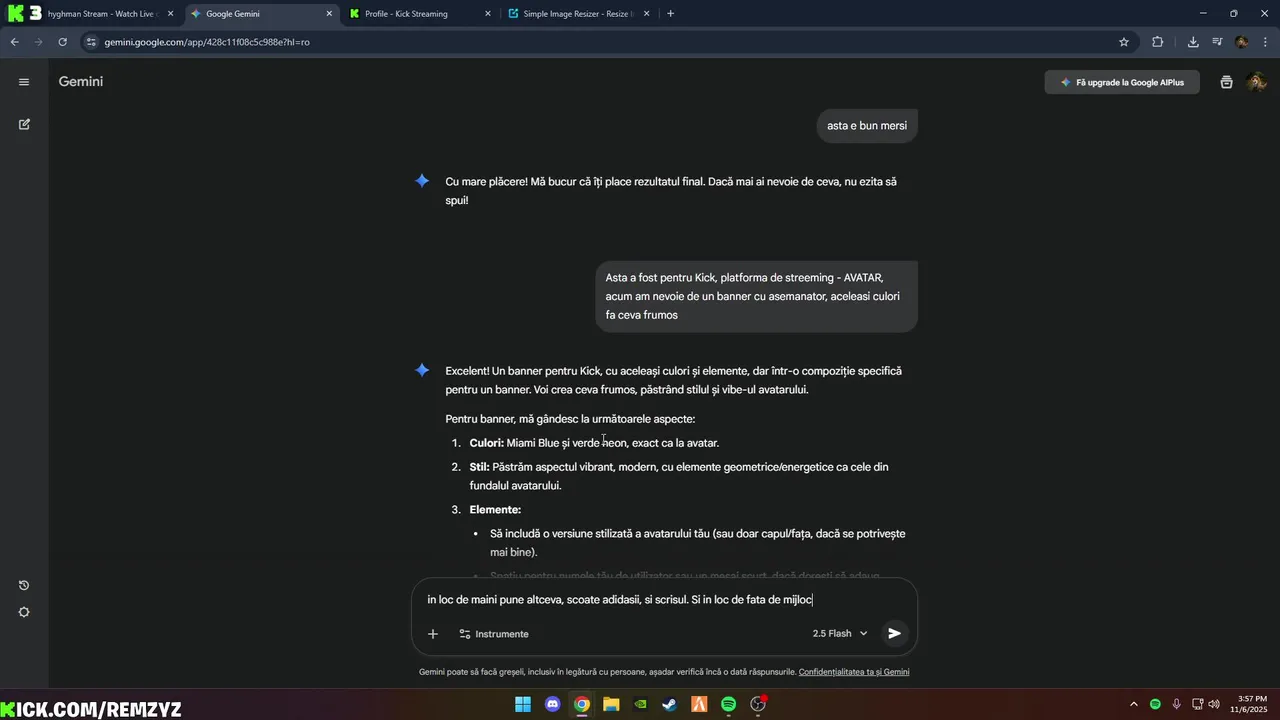Open Steam from the taskbar
The image size is (1280, 720).
pos(670,704)
